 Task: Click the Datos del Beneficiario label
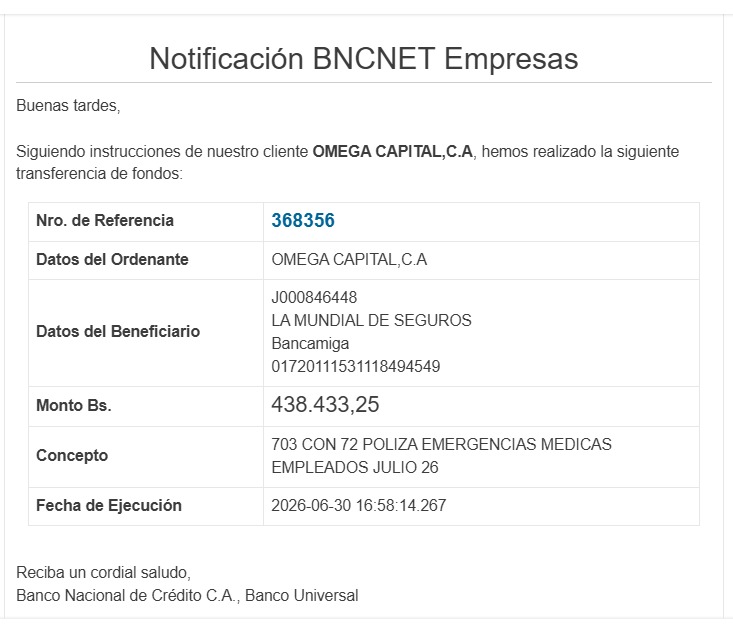pos(118,332)
